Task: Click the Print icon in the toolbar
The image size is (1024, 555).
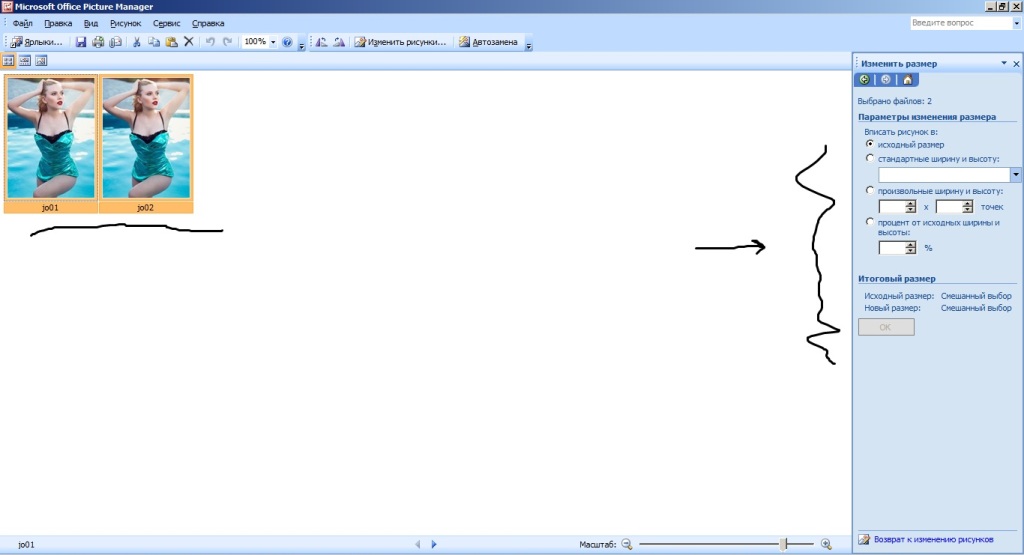Action: pyautogui.click(x=98, y=42)
